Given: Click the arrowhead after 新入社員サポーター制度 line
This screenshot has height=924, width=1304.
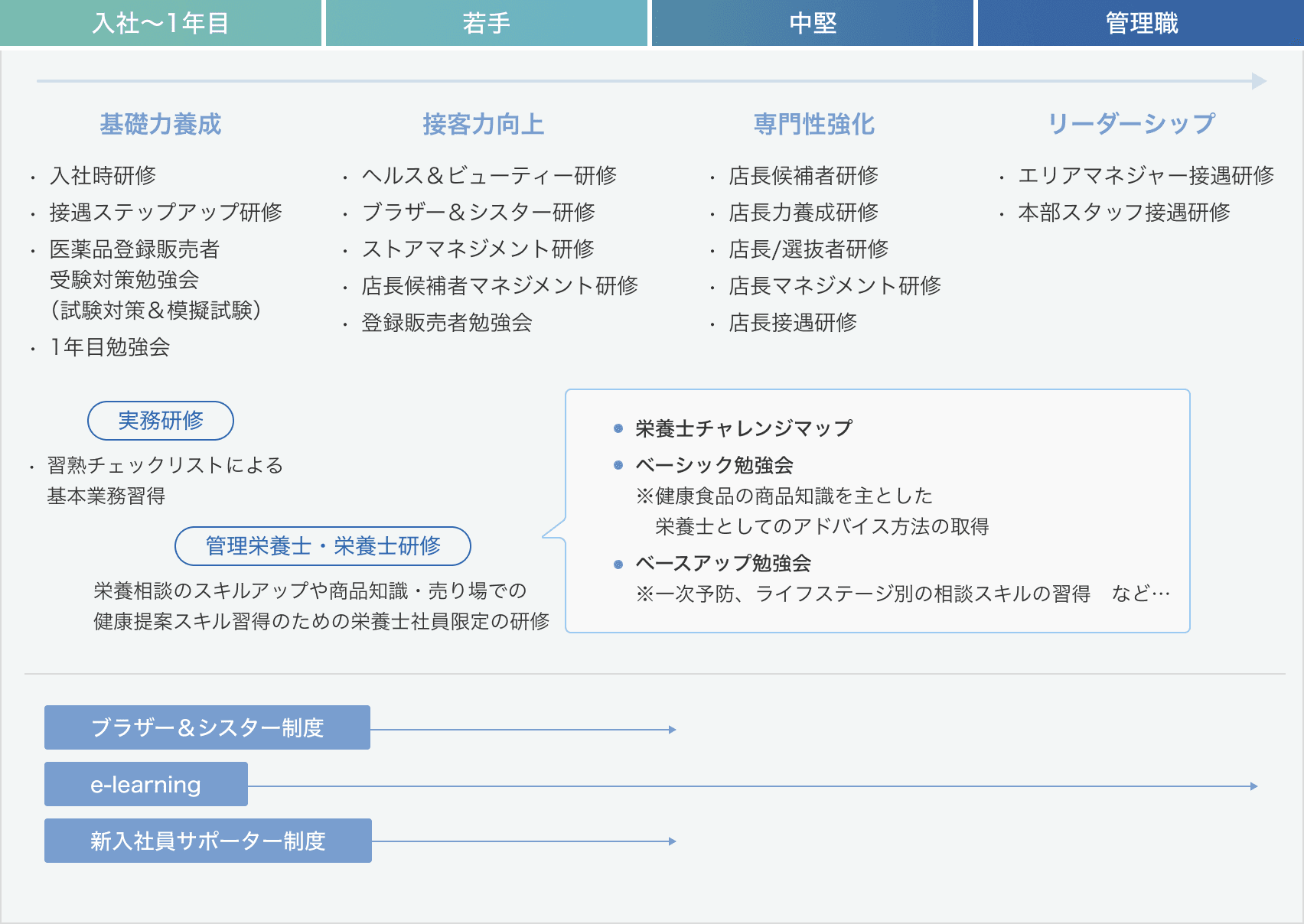Looking at the screenshot, I should point(672,841).
